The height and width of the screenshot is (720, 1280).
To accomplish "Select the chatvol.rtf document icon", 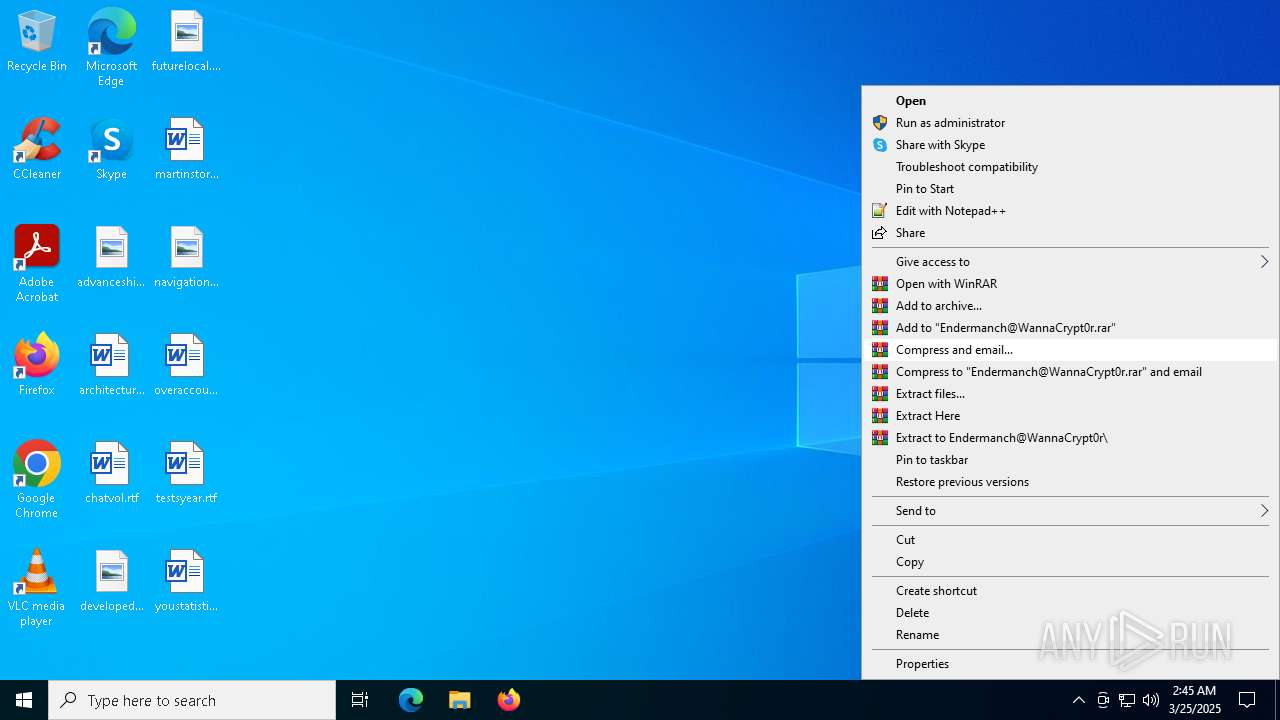I will tap(111, 474).
